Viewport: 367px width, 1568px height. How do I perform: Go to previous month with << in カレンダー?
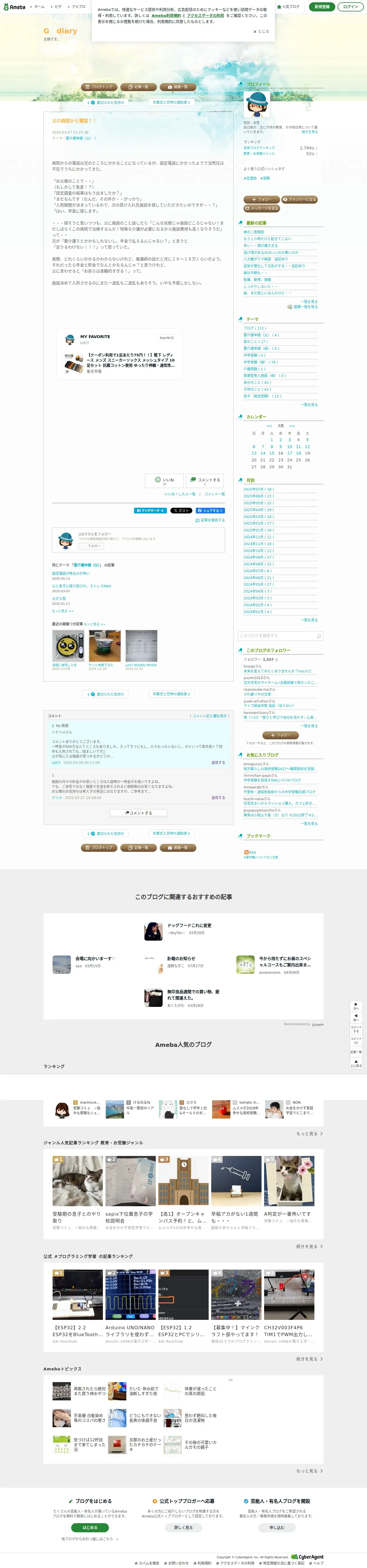269,426
